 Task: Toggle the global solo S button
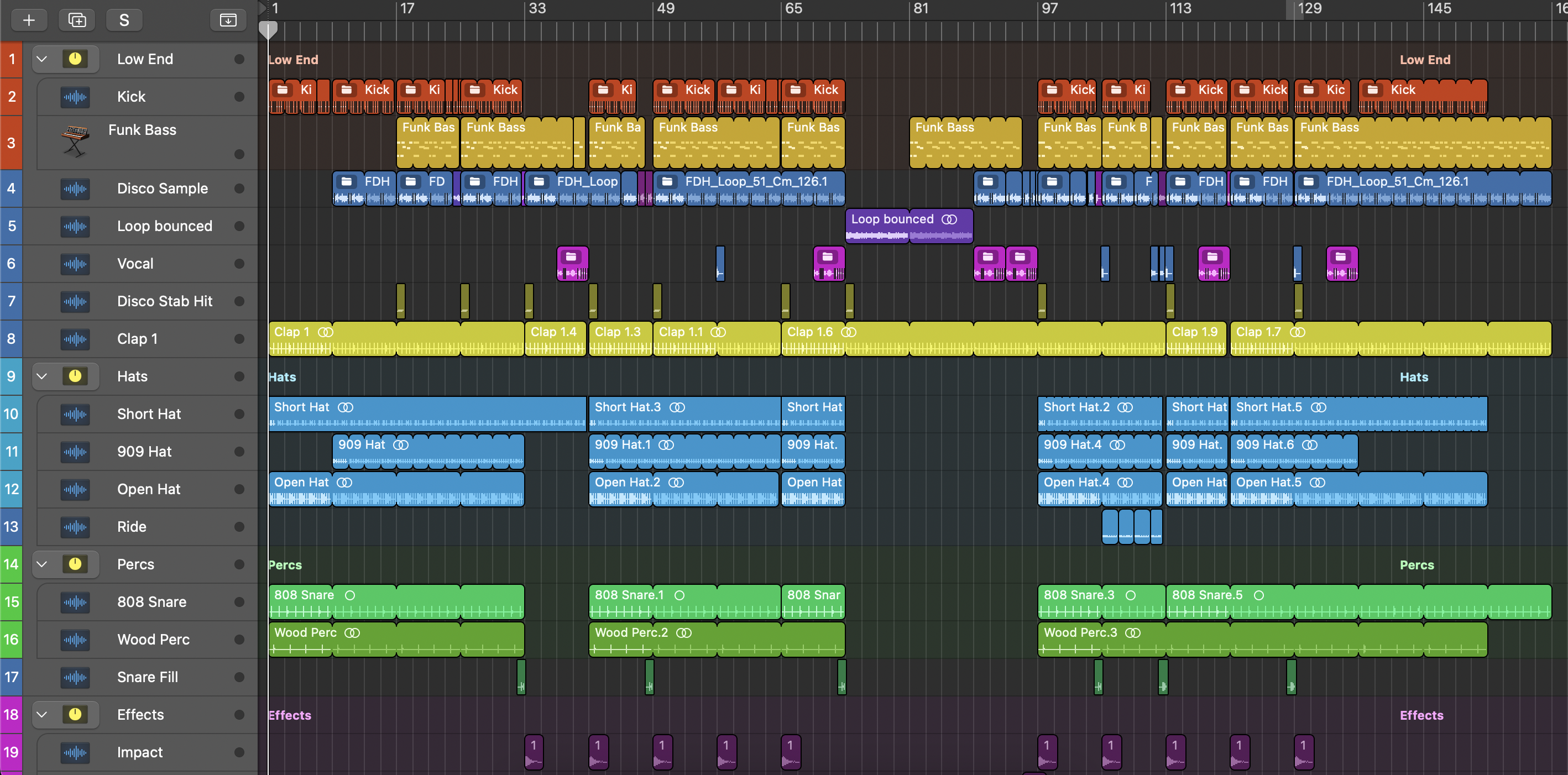tap(124, 20)
